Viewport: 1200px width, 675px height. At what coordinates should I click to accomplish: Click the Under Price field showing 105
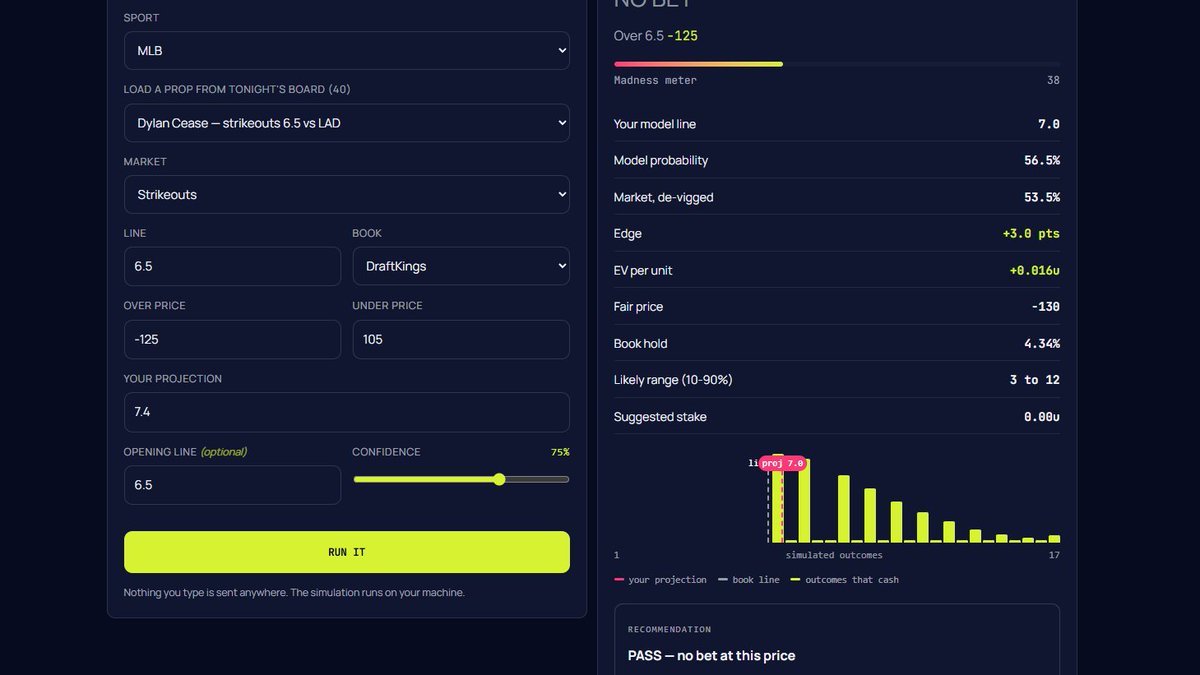coord(461,339)
